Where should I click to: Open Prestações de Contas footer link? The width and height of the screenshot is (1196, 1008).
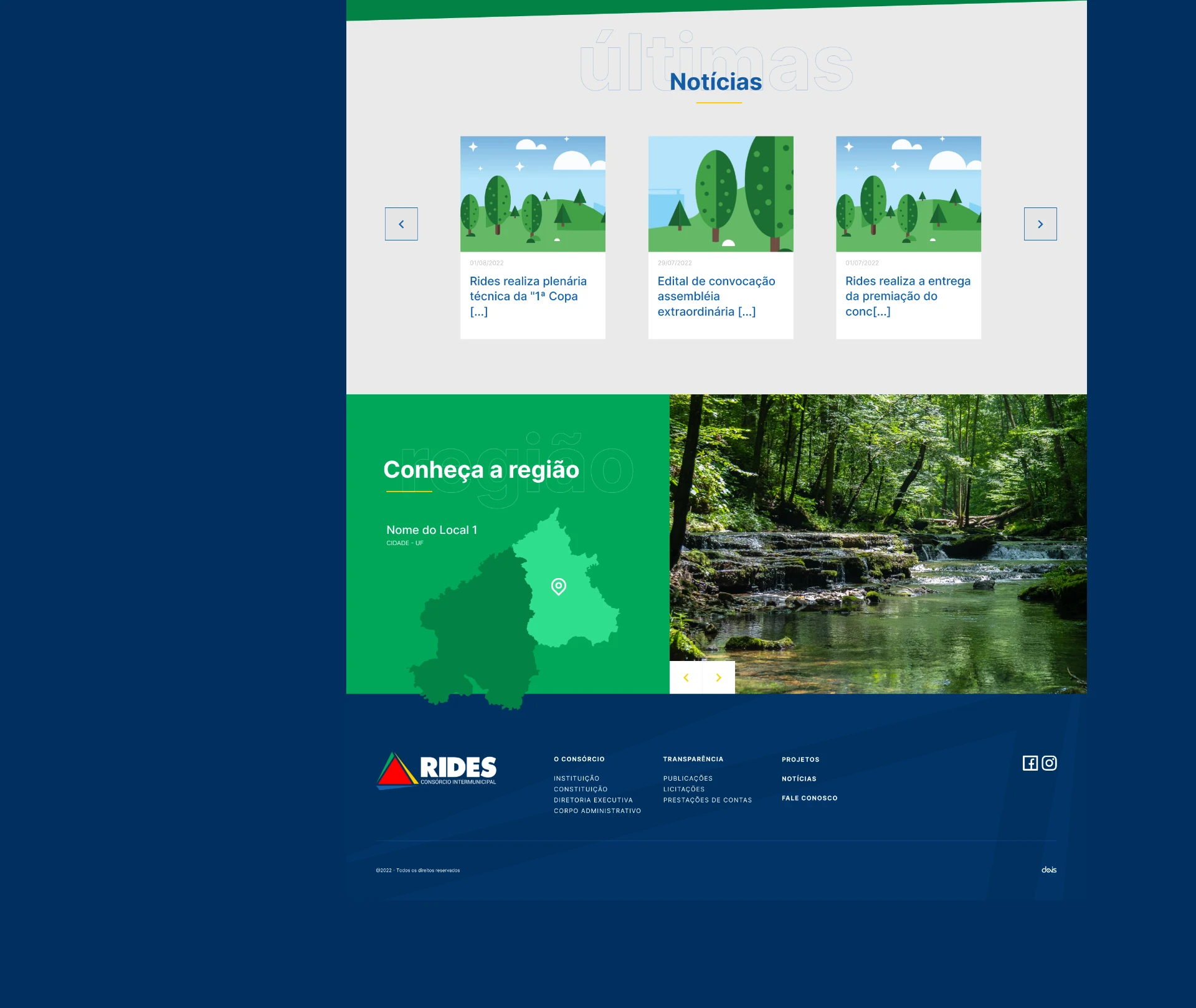708,800
